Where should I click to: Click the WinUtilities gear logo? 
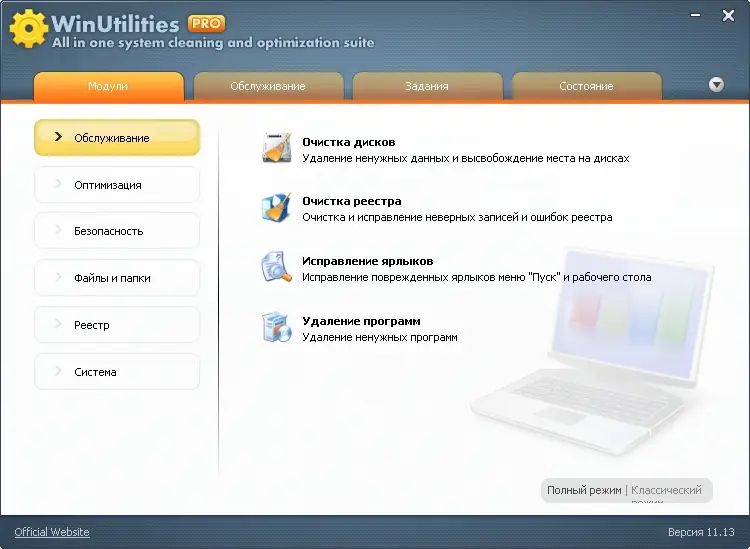[29, 29]
